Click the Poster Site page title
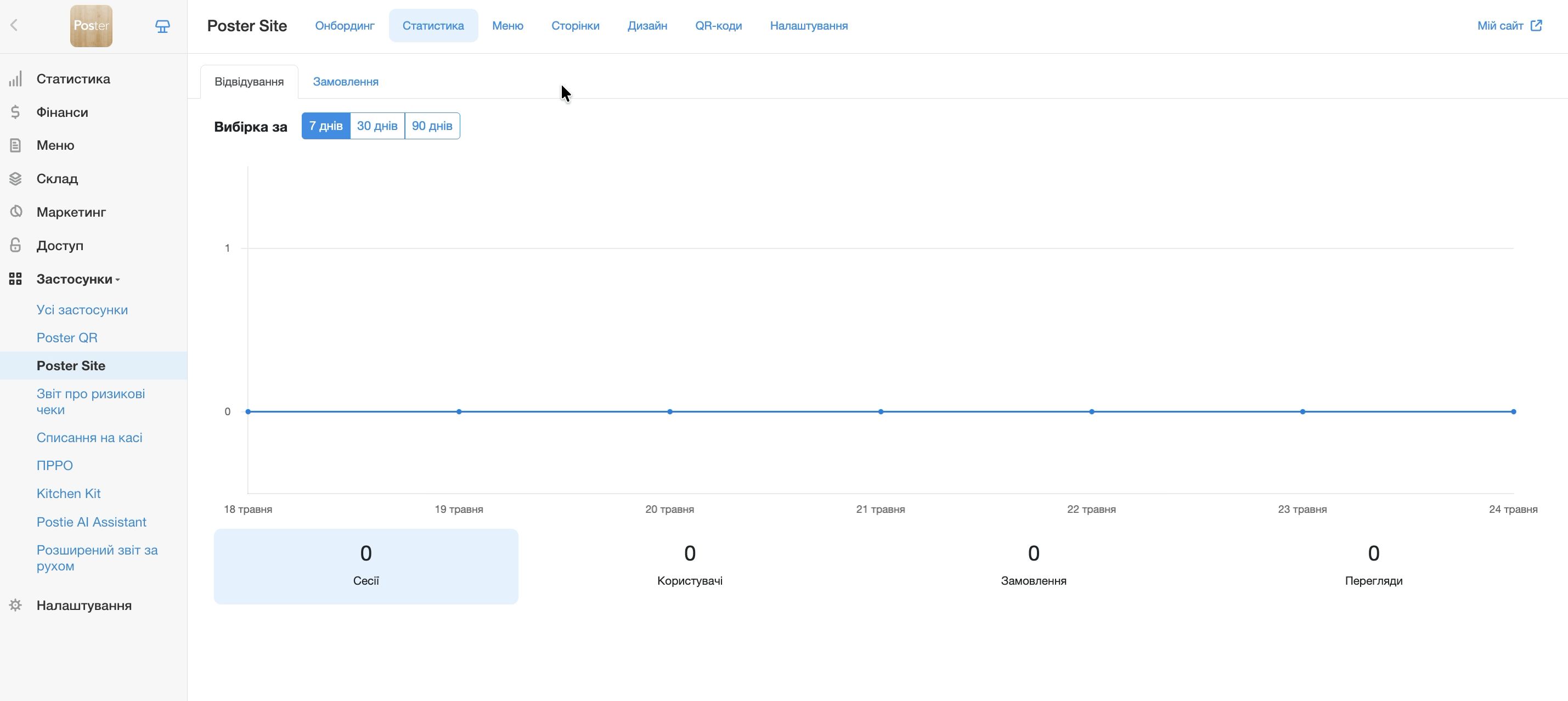The image size is (1568, 701). point(246,26)
